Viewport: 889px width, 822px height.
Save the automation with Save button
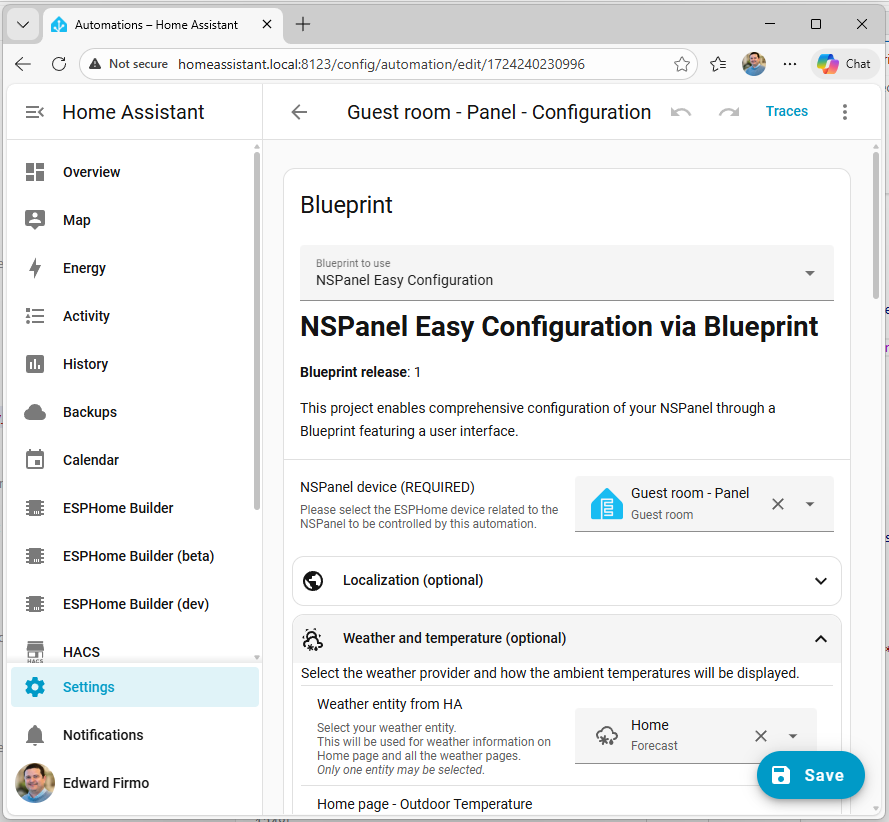click(x=811, y=775)
